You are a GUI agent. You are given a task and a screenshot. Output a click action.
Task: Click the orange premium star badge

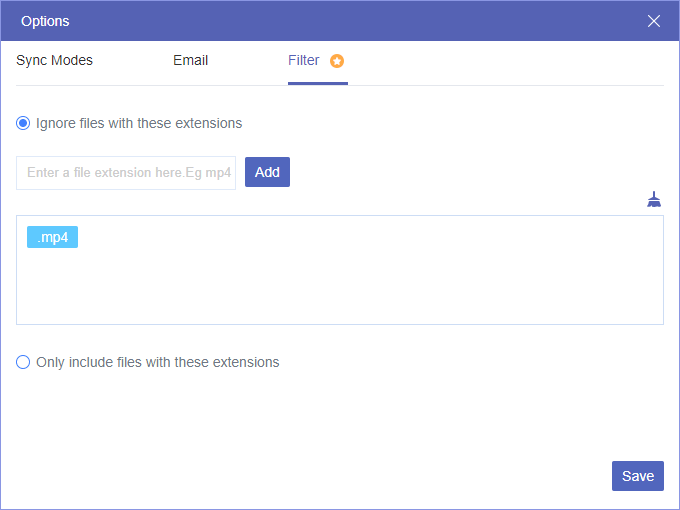tap(337, 61)
